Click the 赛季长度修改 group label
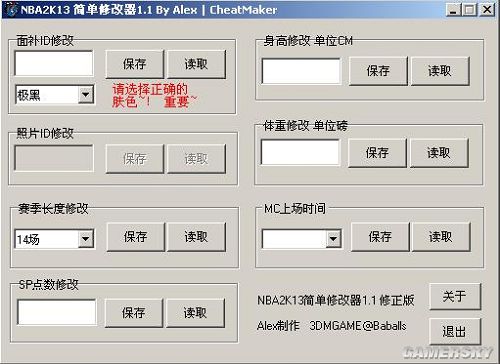This screenshot has height=364, width=500. coord(53,209)
